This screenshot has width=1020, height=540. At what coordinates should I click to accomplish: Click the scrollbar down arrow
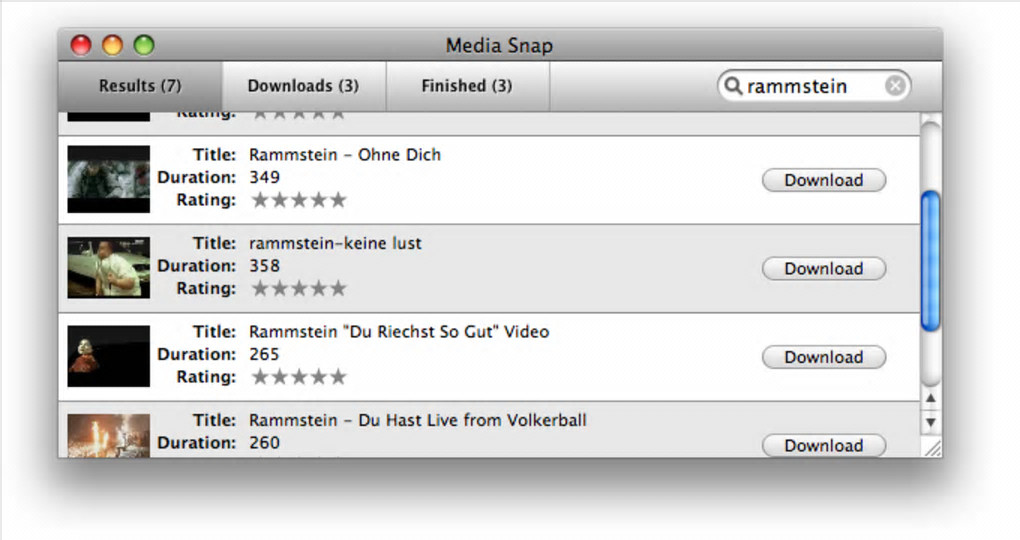click(931, 422)
